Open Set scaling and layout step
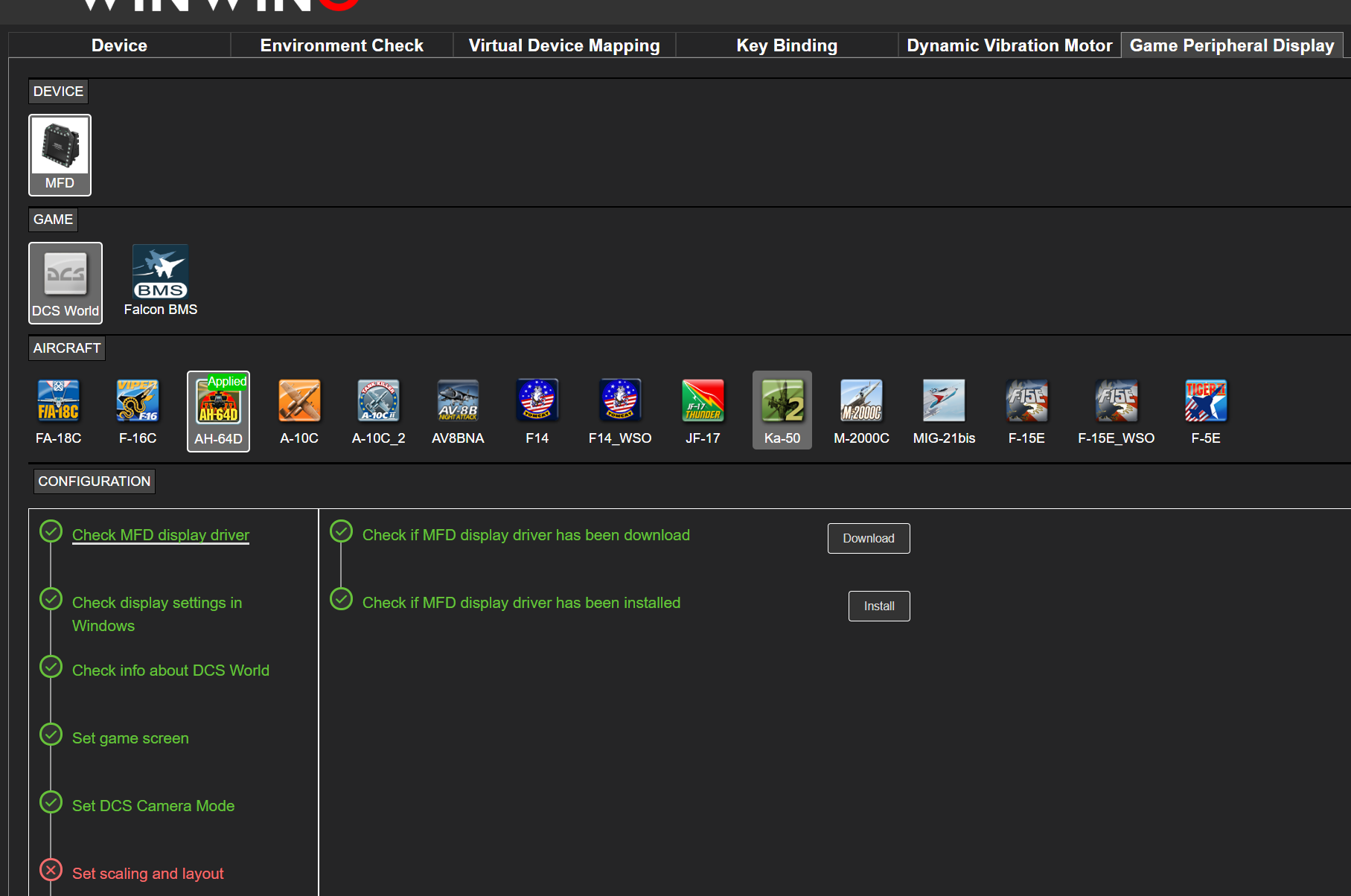The height and width of the screenshot is (896, 1351). 147,874
